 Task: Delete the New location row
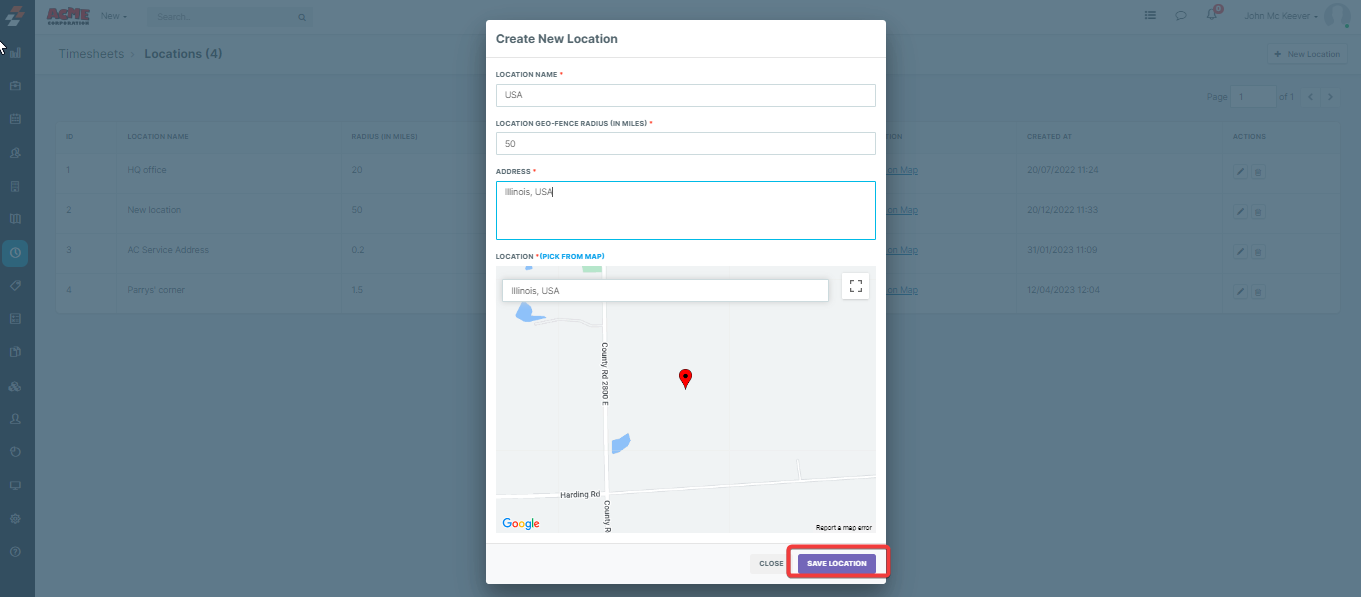(x=1258, y=211)
